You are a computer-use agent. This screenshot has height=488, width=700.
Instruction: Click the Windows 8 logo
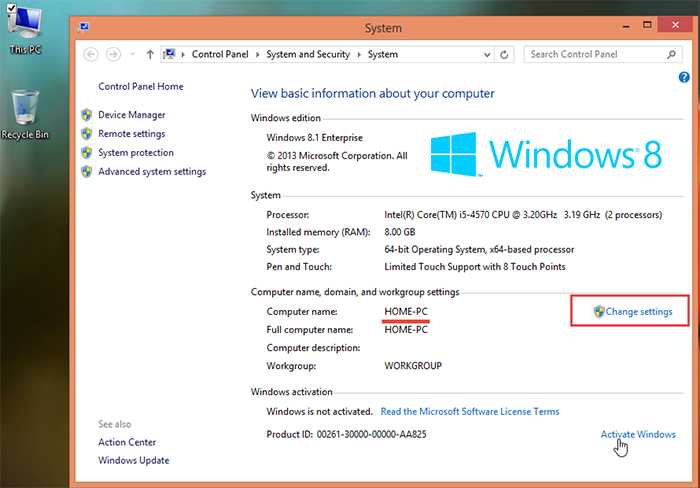(546, 154)
